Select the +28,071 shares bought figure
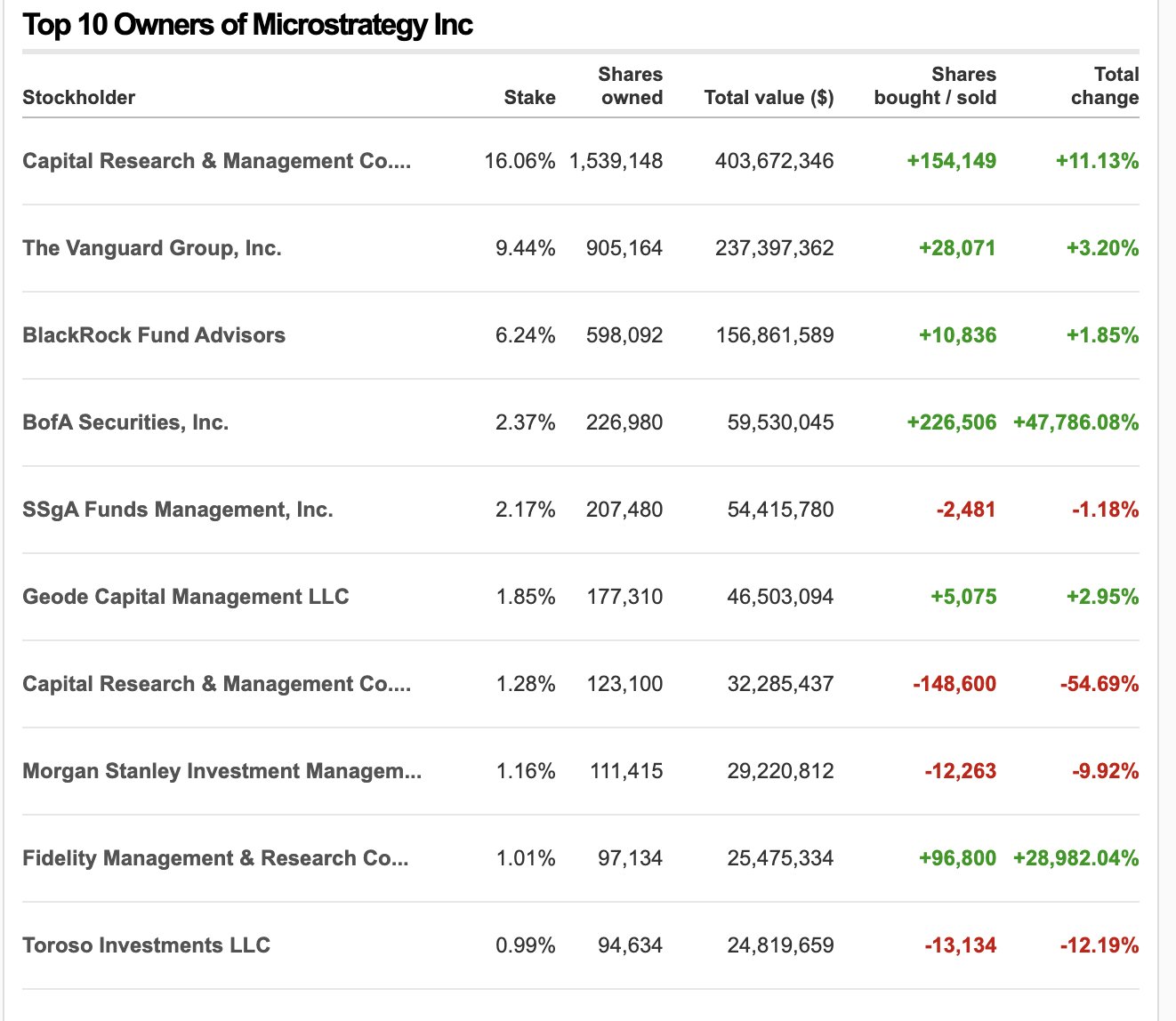Viewport: 1176px width, 1021px height. coord(957,248)
